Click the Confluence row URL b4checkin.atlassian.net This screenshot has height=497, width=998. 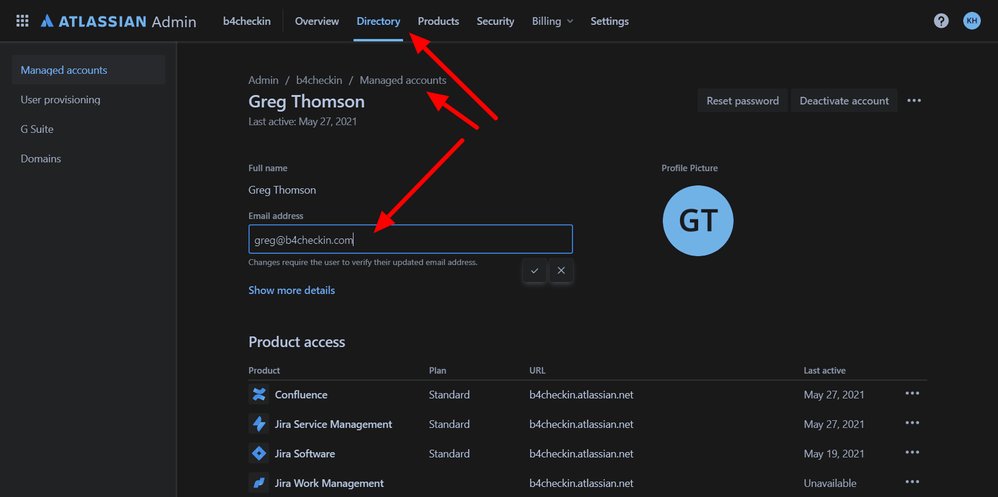click(x=581, y=395)
